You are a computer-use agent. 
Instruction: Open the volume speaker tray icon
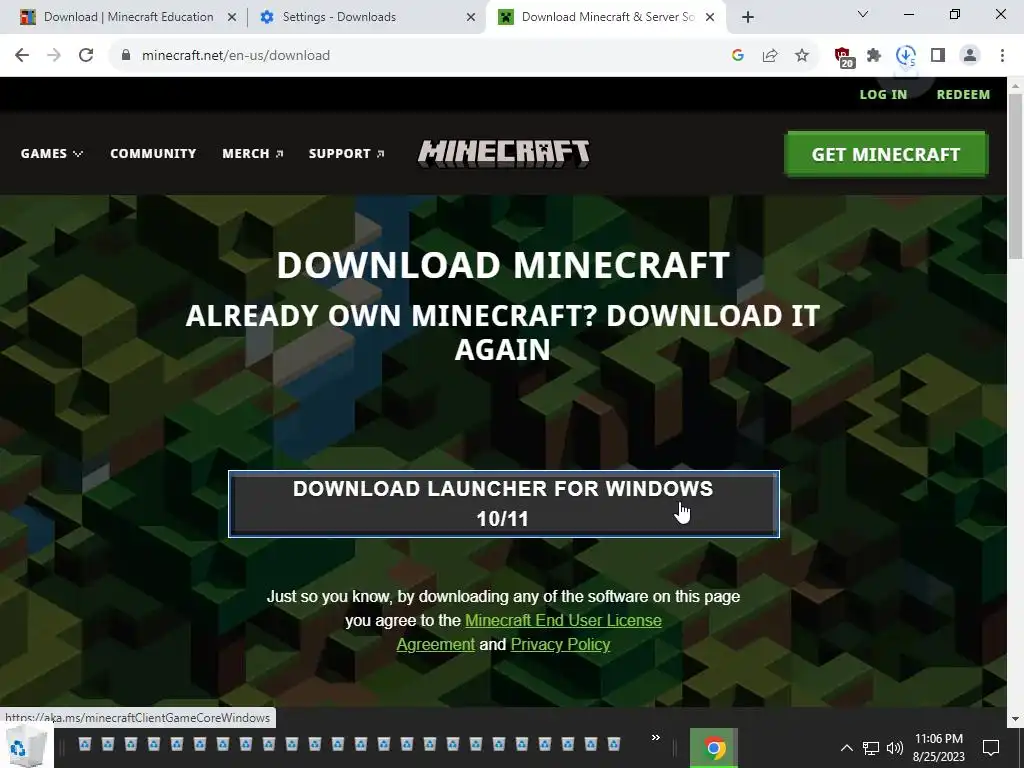[895, 748]
